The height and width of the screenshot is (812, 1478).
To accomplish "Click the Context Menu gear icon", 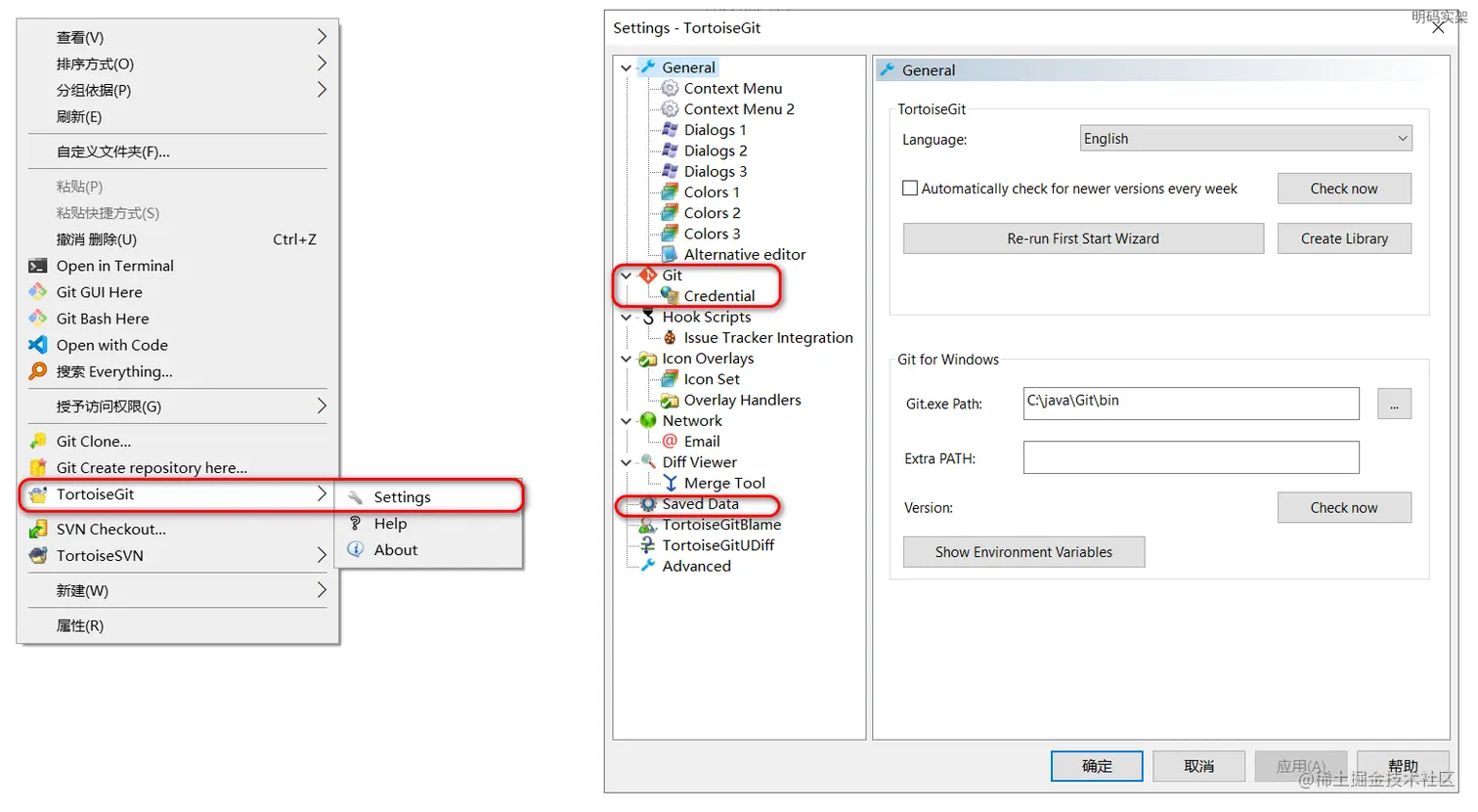I will pos(670,88).
